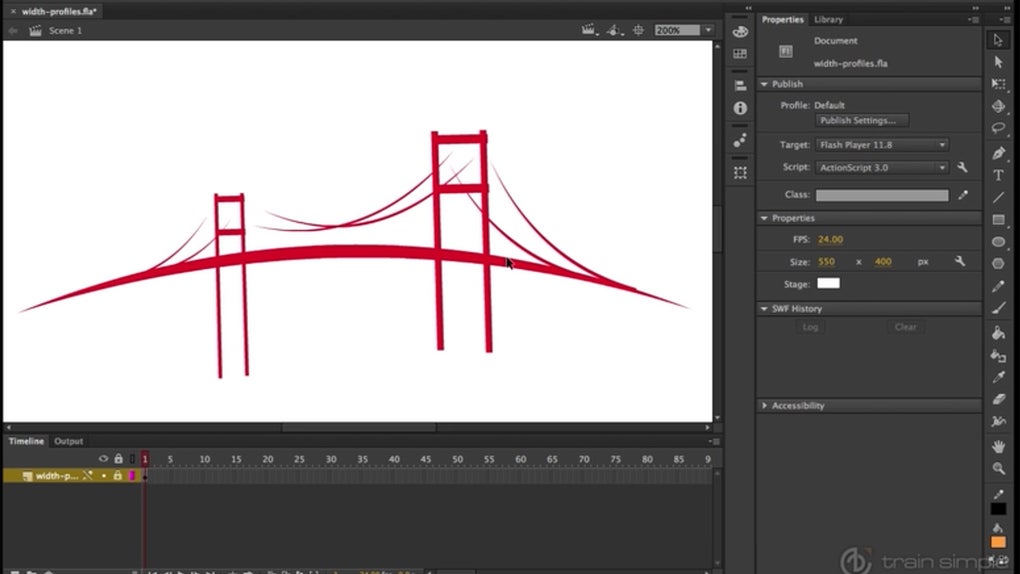Open the Target Flash Player dropdown
The height and width of the screenshot is (574, 1020).
pyautogui.click(x=881, y=145)
